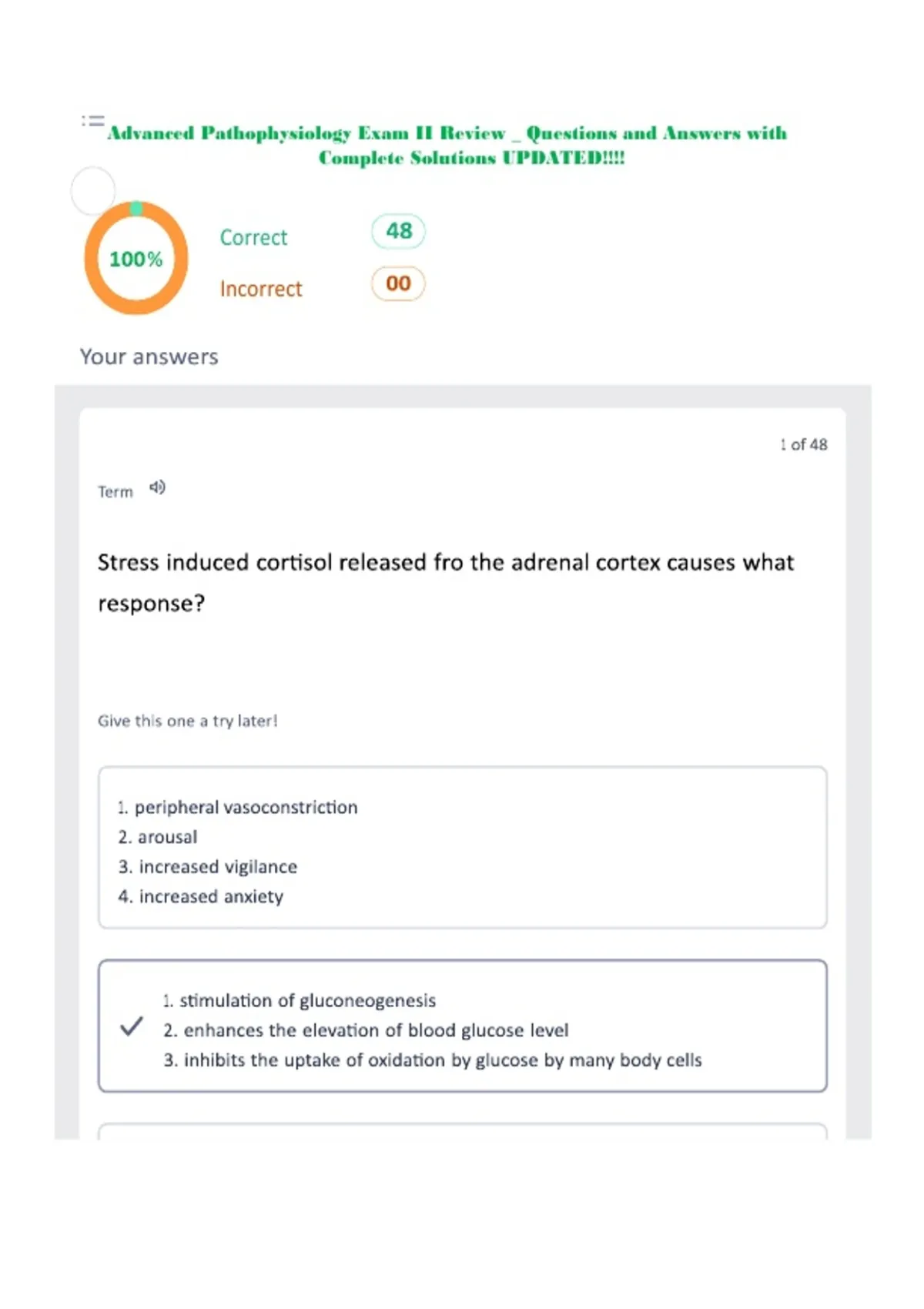Click the Your answers heading
This screenshot has height=1309, width=924.
(x=149, y=357)
